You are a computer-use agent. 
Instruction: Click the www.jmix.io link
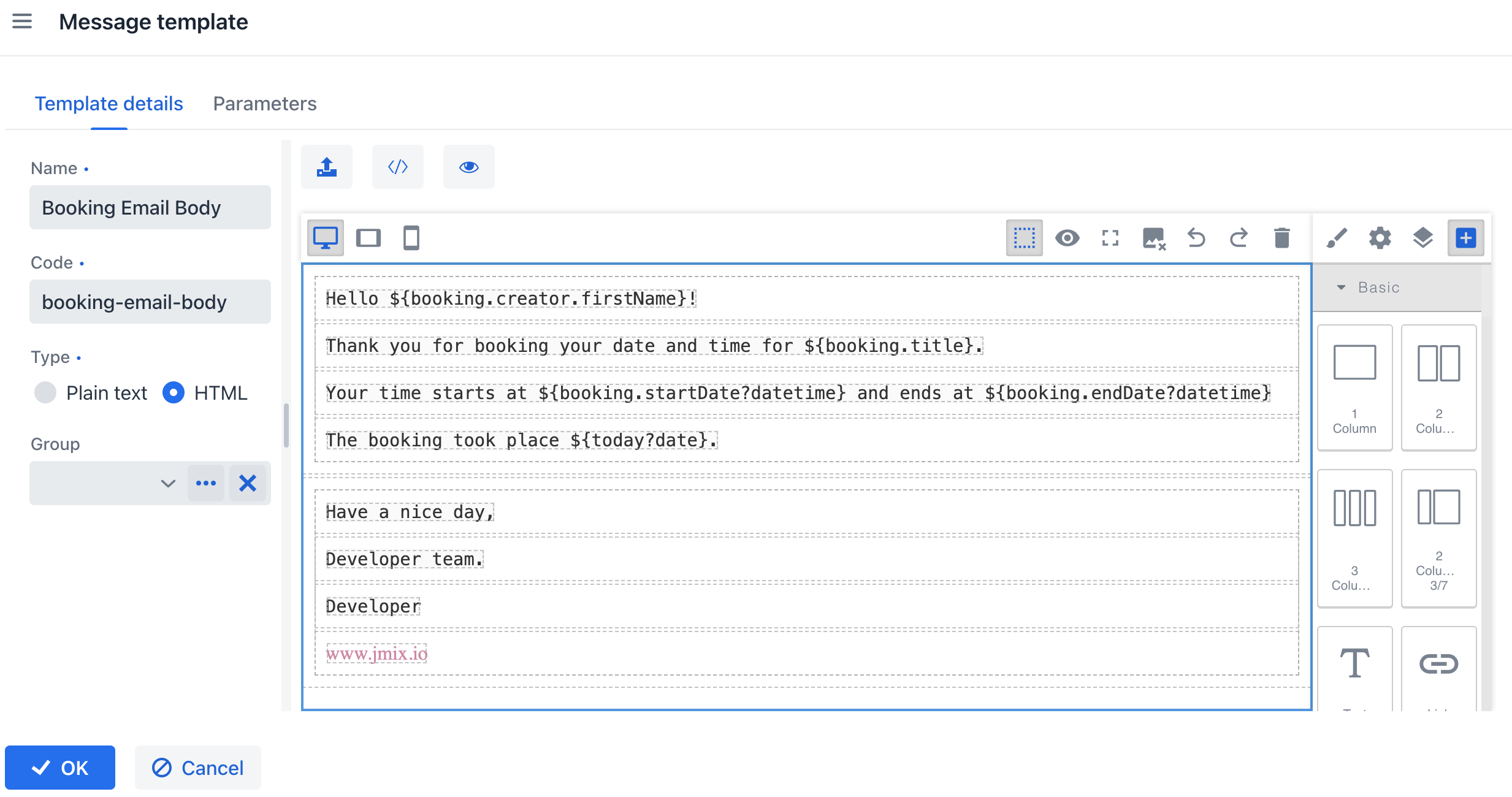376,654
